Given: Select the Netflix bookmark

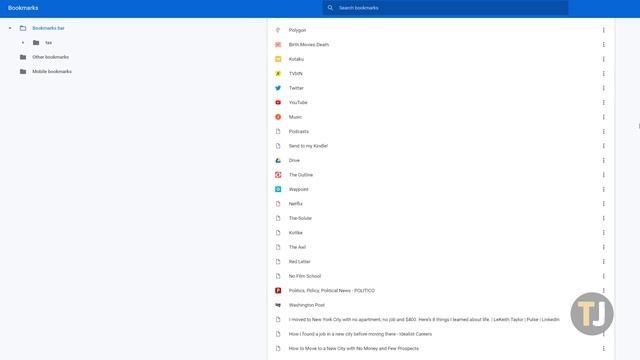Looking at the screenshot, I should point(296,204).
